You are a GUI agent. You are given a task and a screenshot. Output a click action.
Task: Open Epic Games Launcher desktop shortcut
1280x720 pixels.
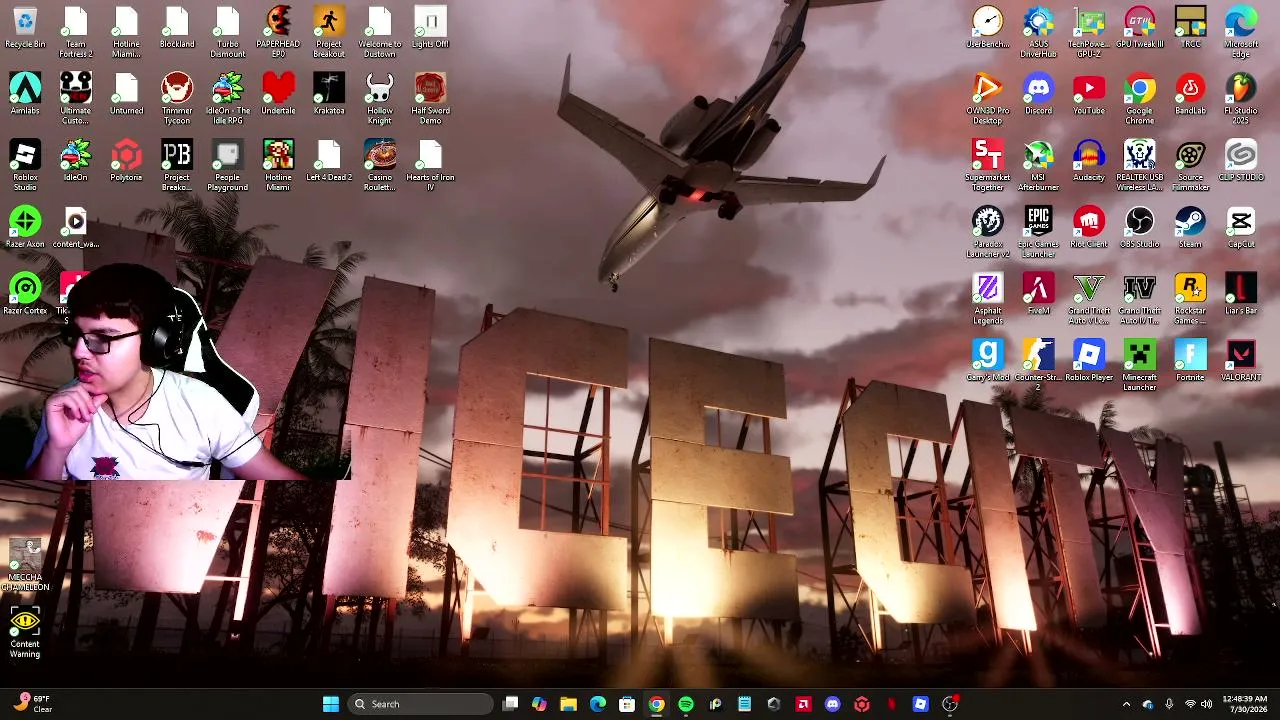1038,233
